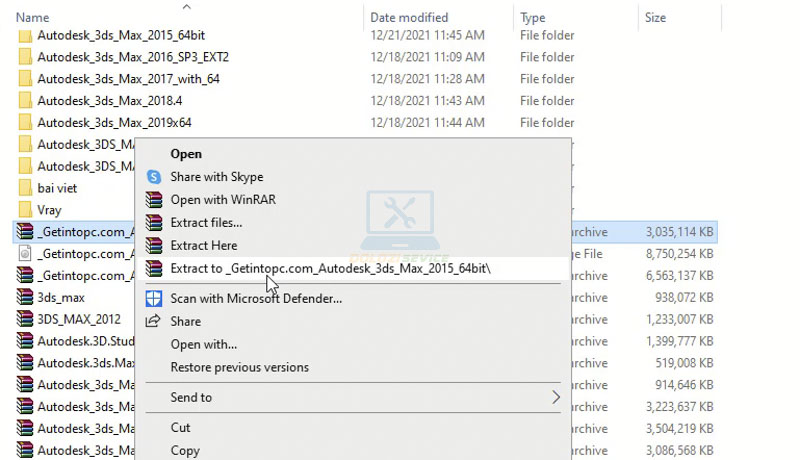Select Extract files... option

[206, 223]
